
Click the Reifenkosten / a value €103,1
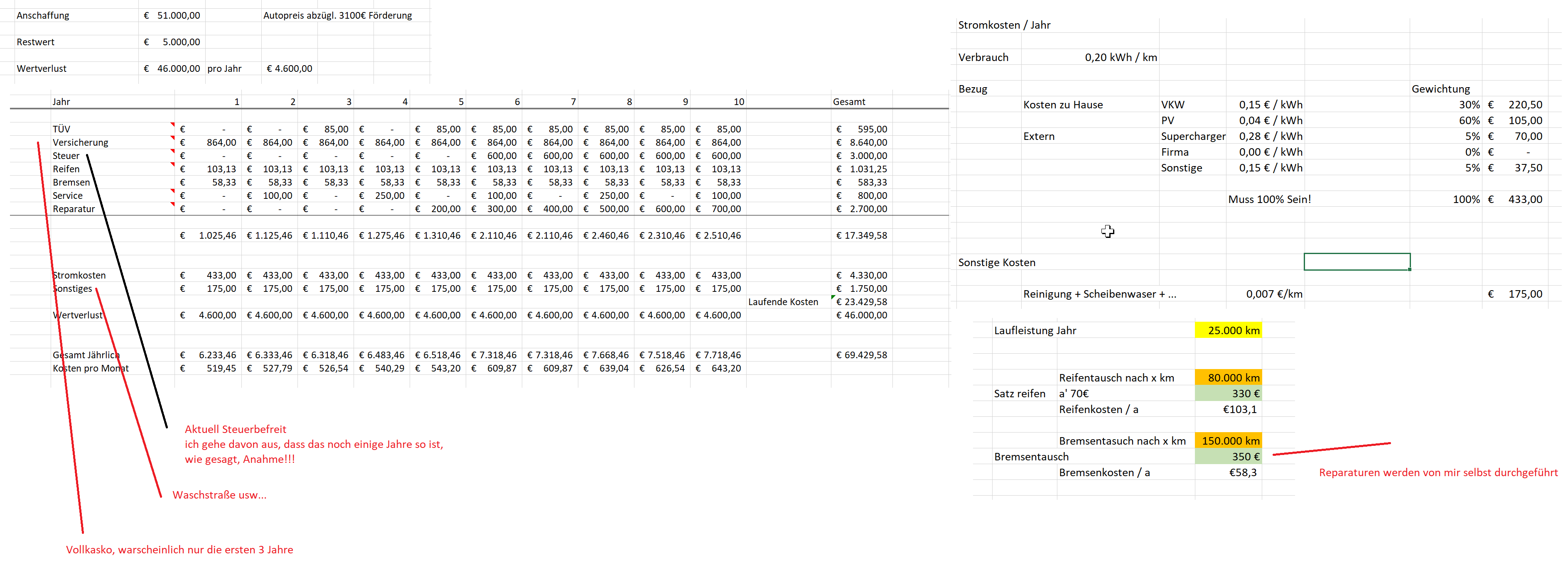click(1239, 409)
